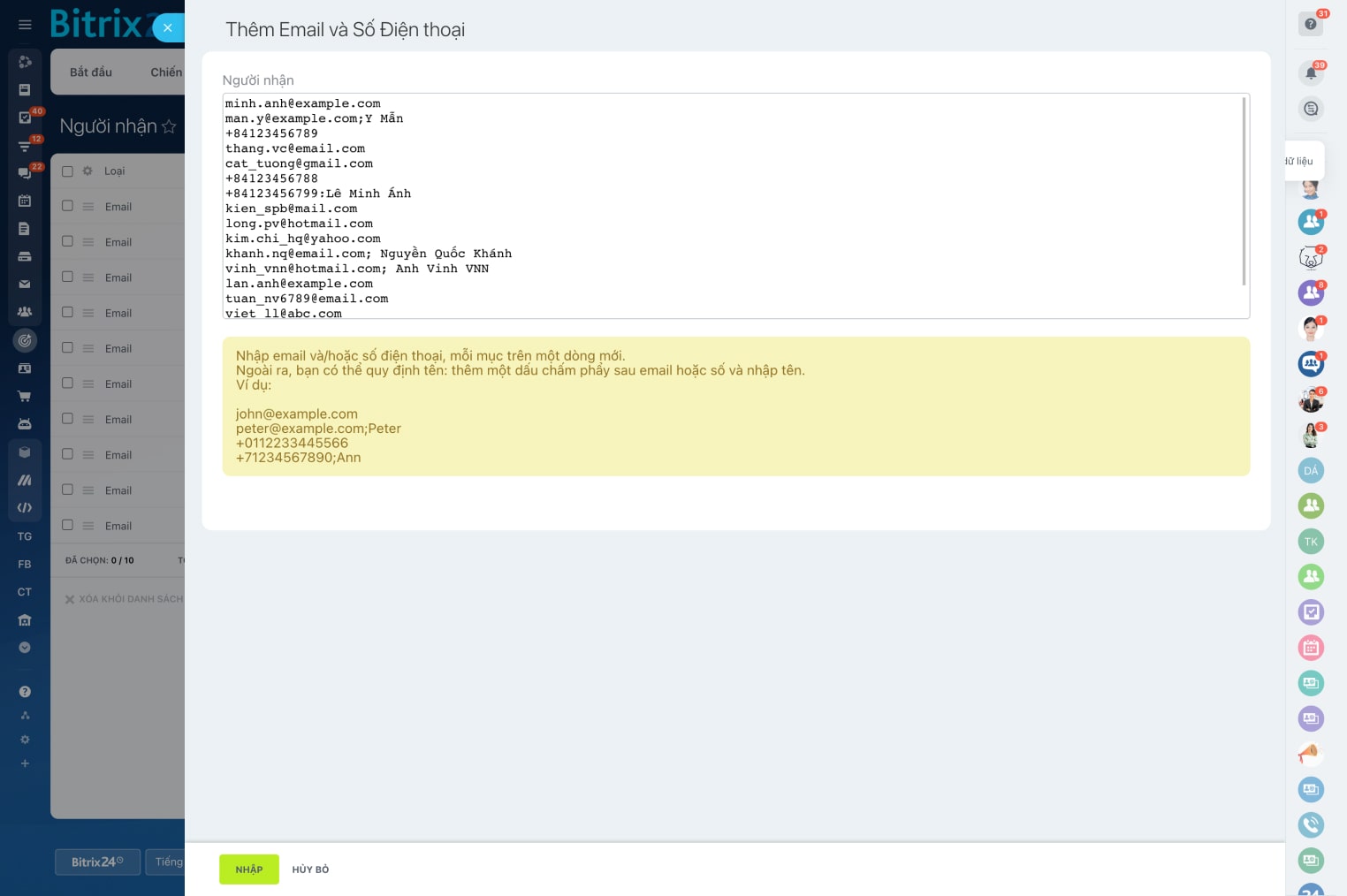Open the hamburger main menu
This screenshot has width=1347, height=896.
25,25
